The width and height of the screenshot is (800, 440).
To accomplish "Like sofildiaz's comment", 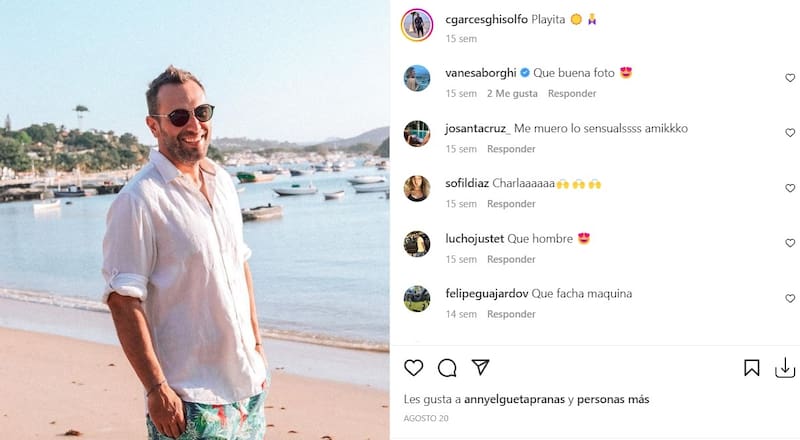I will tap(790, 188).
